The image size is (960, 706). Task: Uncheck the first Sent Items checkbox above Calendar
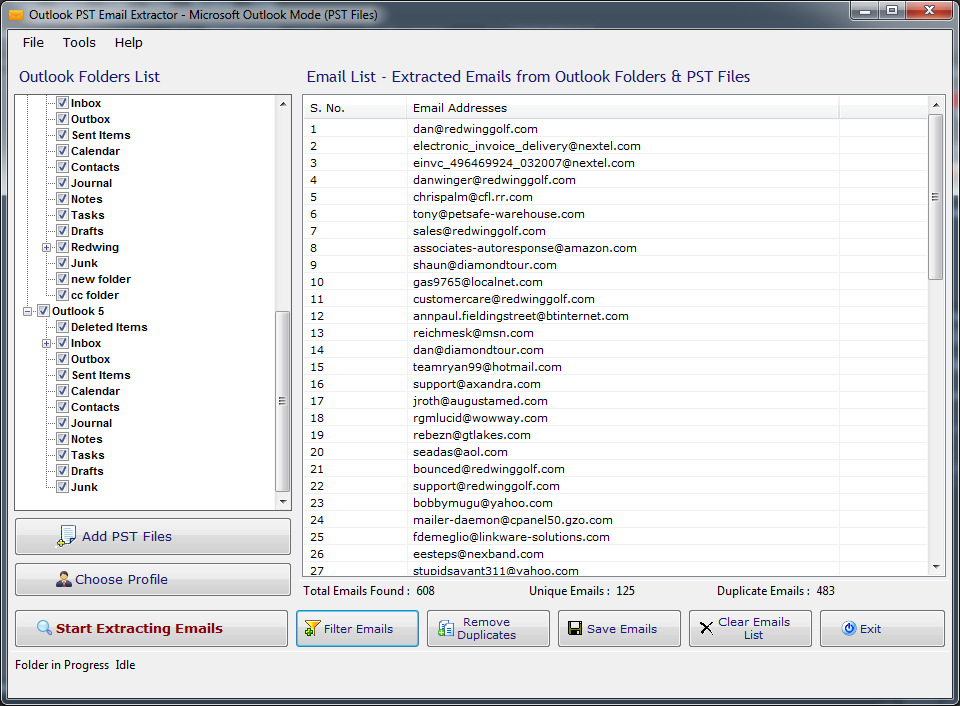[x=62, y=135]
